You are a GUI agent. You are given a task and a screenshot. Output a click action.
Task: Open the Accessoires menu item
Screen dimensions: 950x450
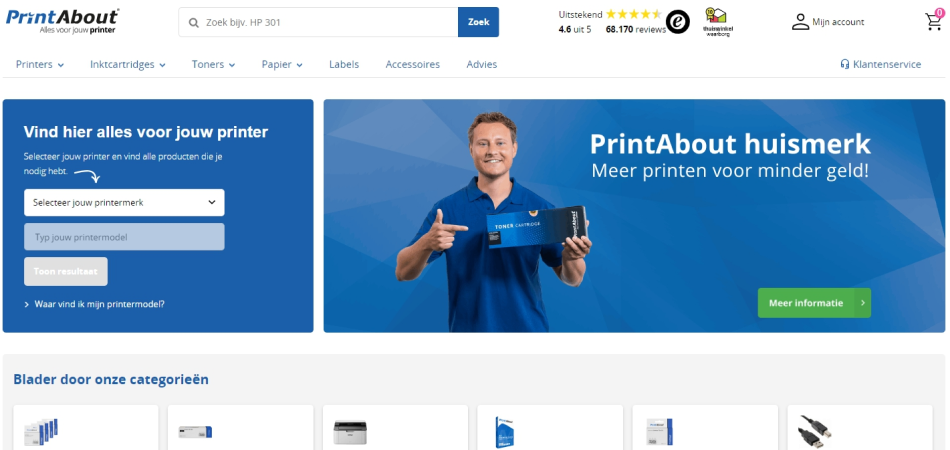click(413, 64)
